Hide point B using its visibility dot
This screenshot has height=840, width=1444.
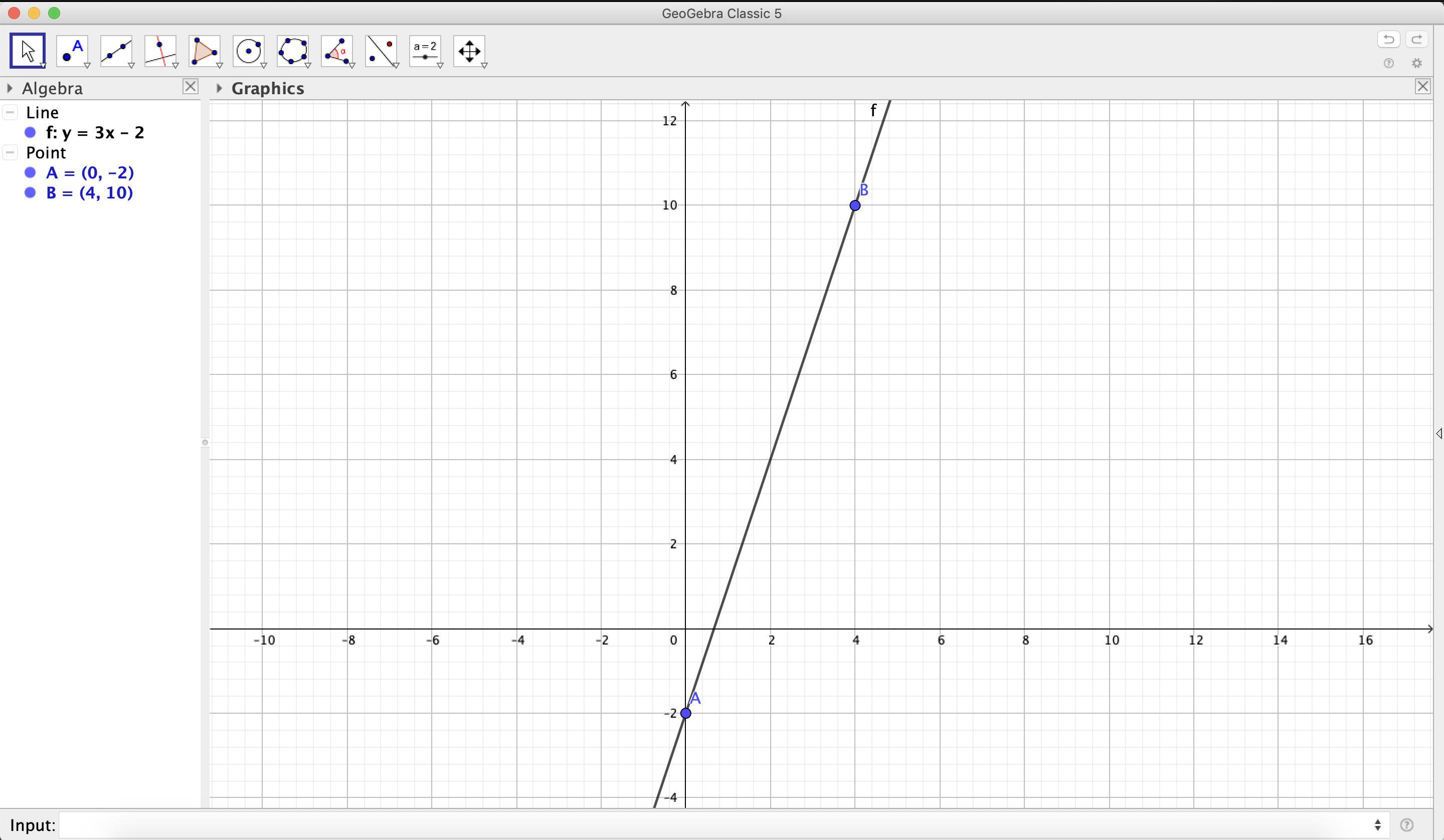pyautogui.click(x=31, y=192)
